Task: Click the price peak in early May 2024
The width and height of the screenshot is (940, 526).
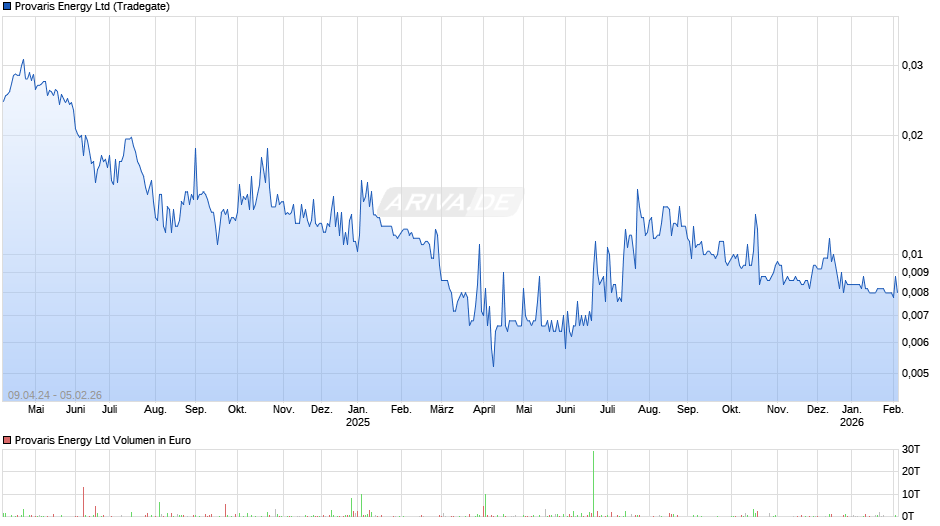Action: tap(23, 60)
